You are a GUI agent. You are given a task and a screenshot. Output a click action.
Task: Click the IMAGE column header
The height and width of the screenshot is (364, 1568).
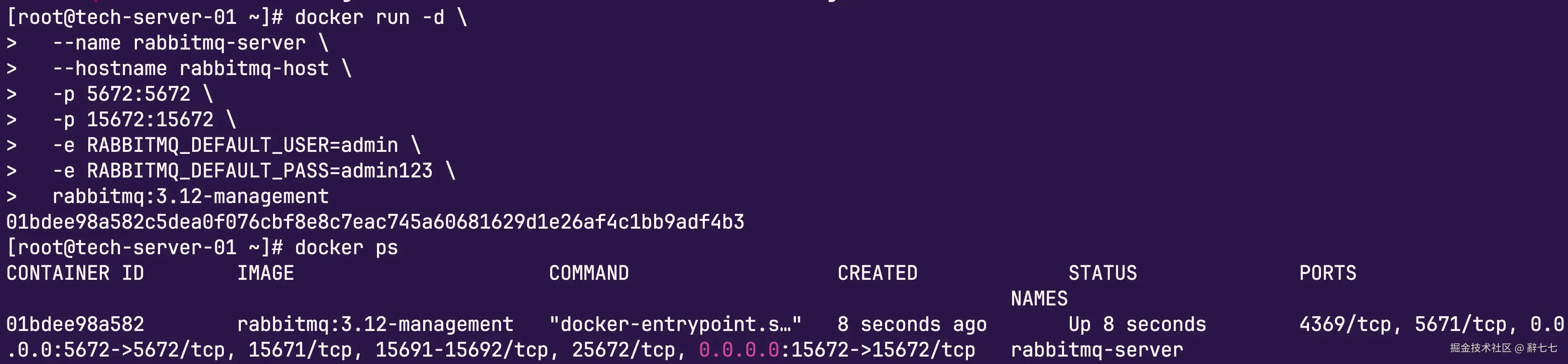[x=266, y=273]
